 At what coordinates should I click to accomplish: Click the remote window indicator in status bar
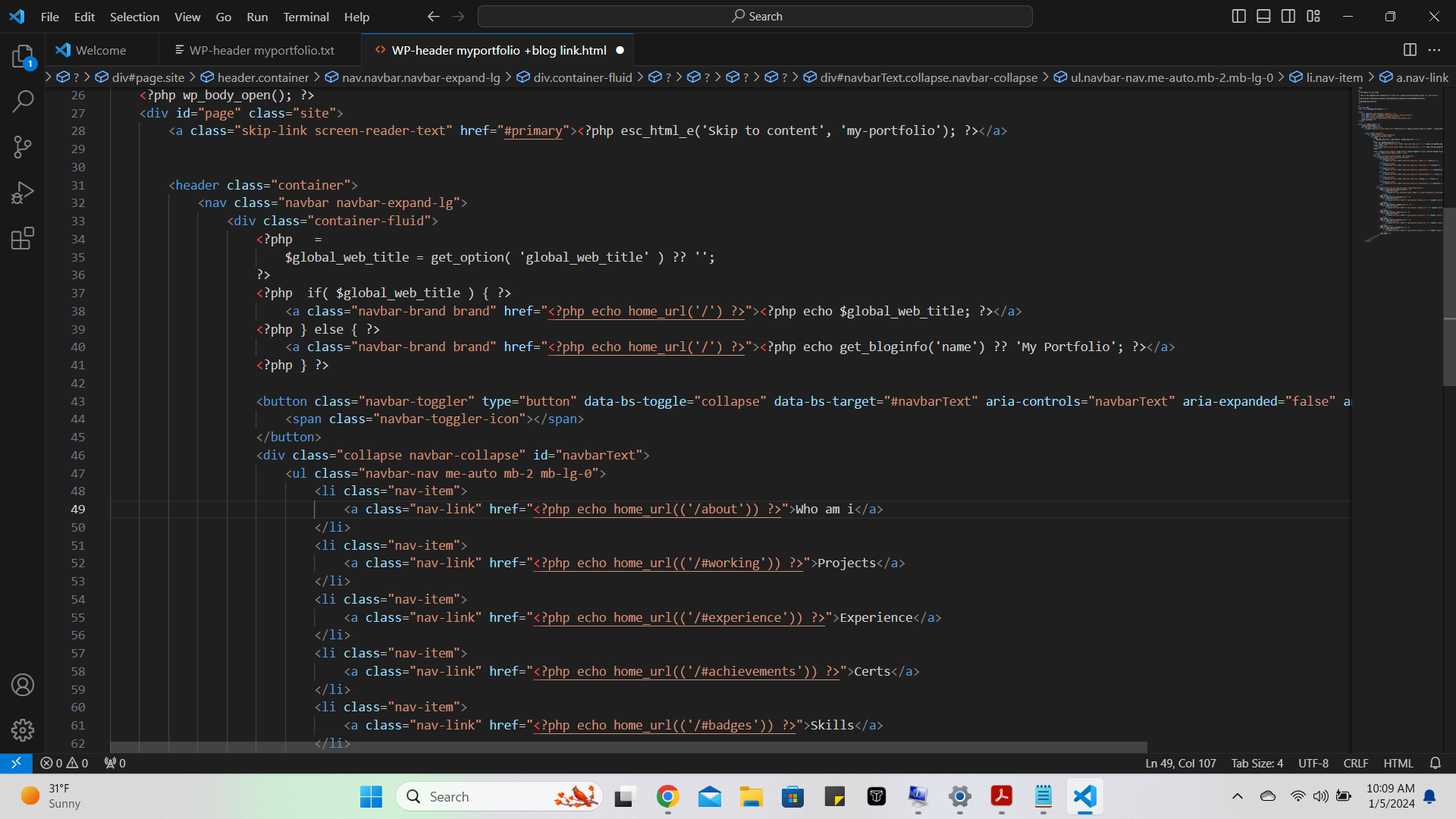[x=16, y=763]
